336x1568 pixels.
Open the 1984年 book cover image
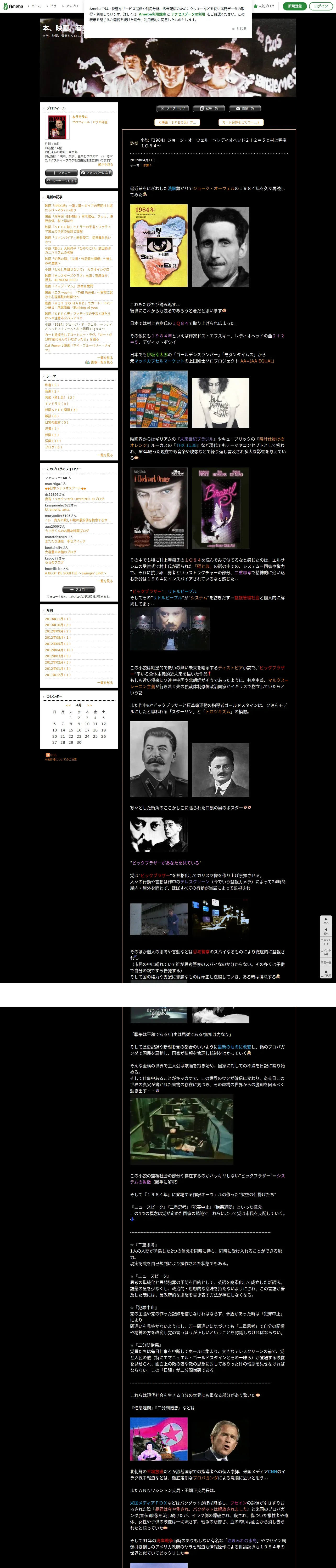coord(159,246)
